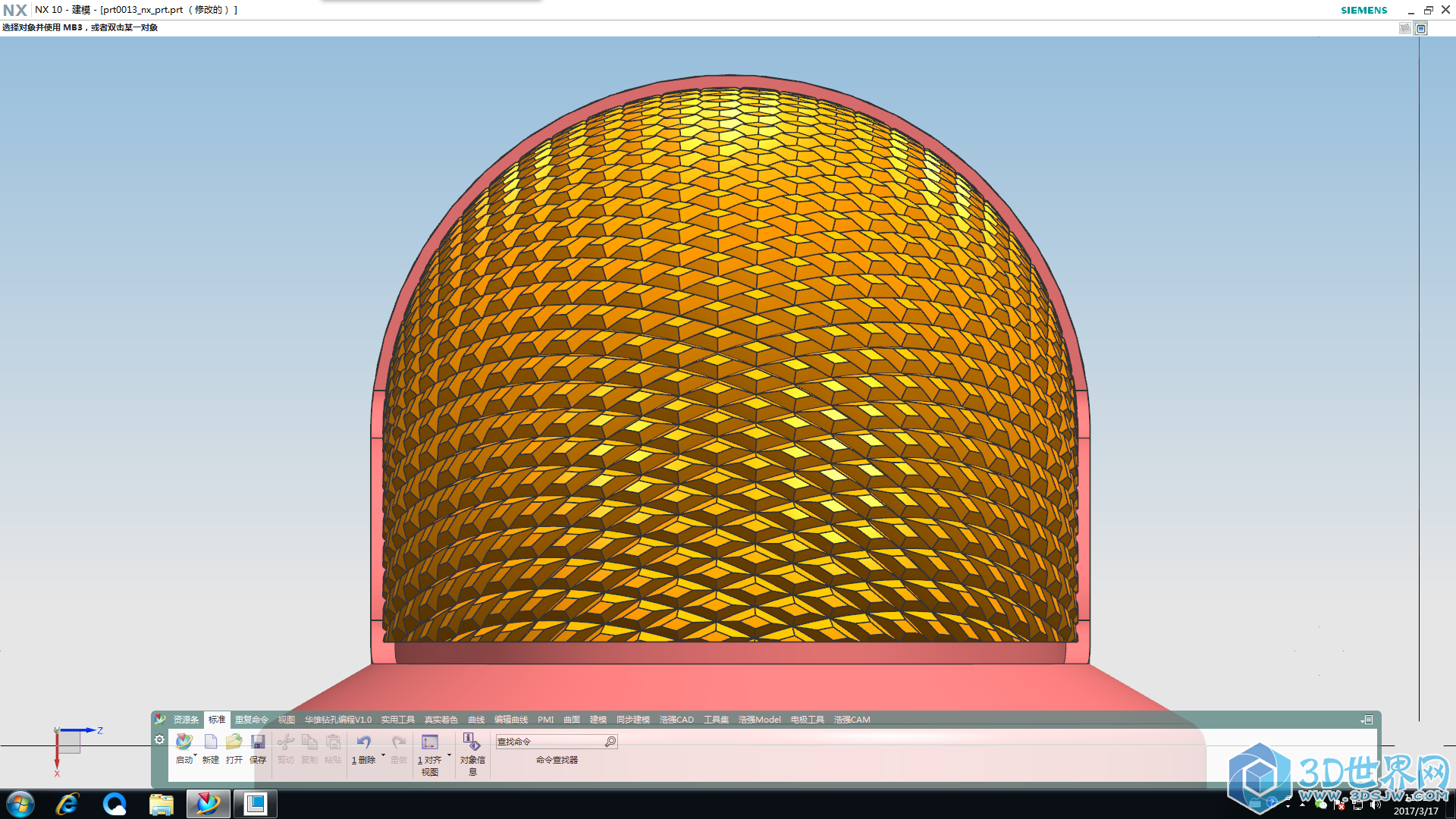Open the 真实着色 (True Shading) tab
The height and width of the screenshot is (819, 1456).
[x=441, y=720]
